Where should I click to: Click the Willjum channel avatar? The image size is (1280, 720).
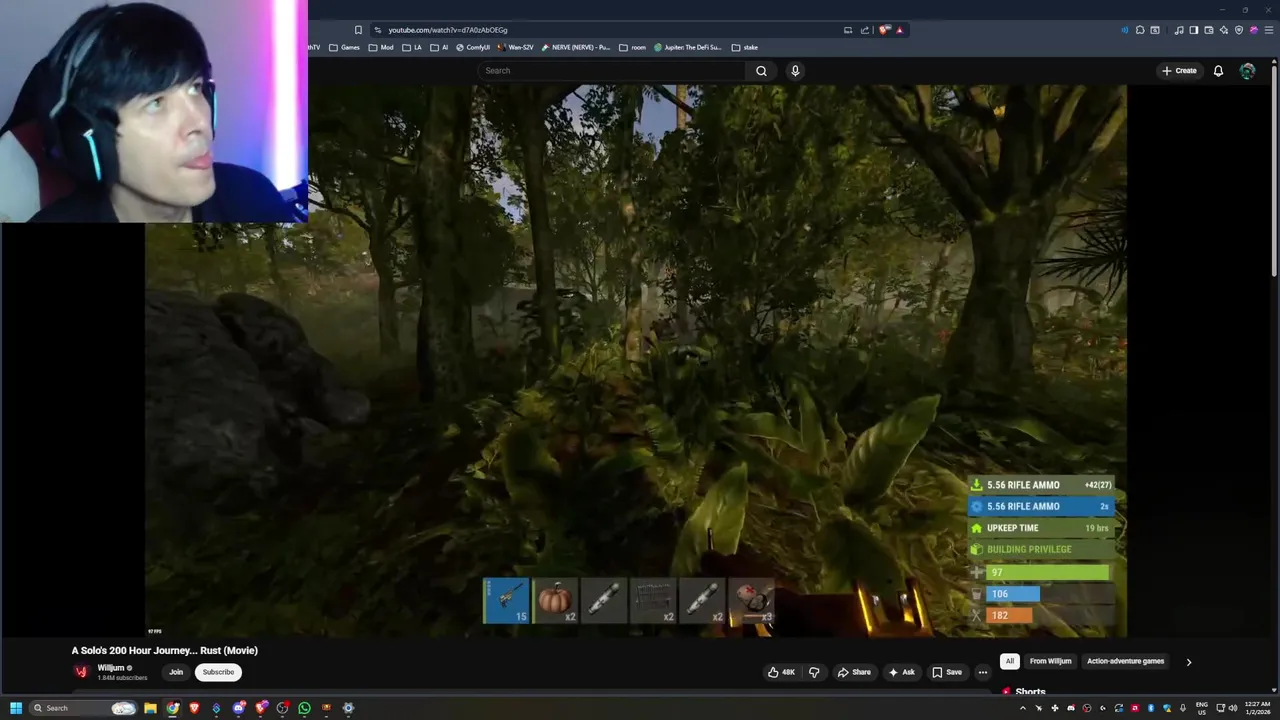click(82, 672)
